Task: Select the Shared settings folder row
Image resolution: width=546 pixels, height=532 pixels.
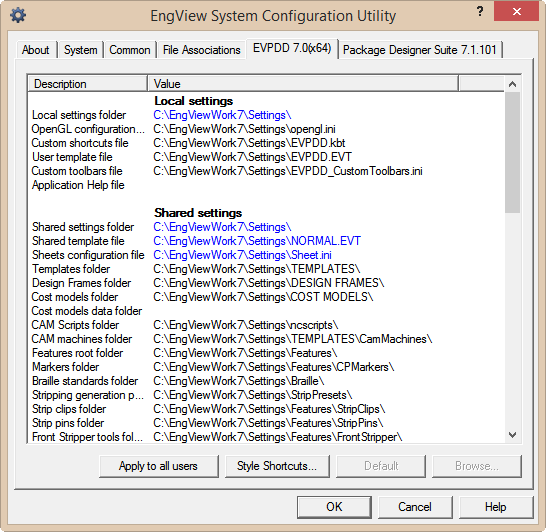Action: [266, 227]
